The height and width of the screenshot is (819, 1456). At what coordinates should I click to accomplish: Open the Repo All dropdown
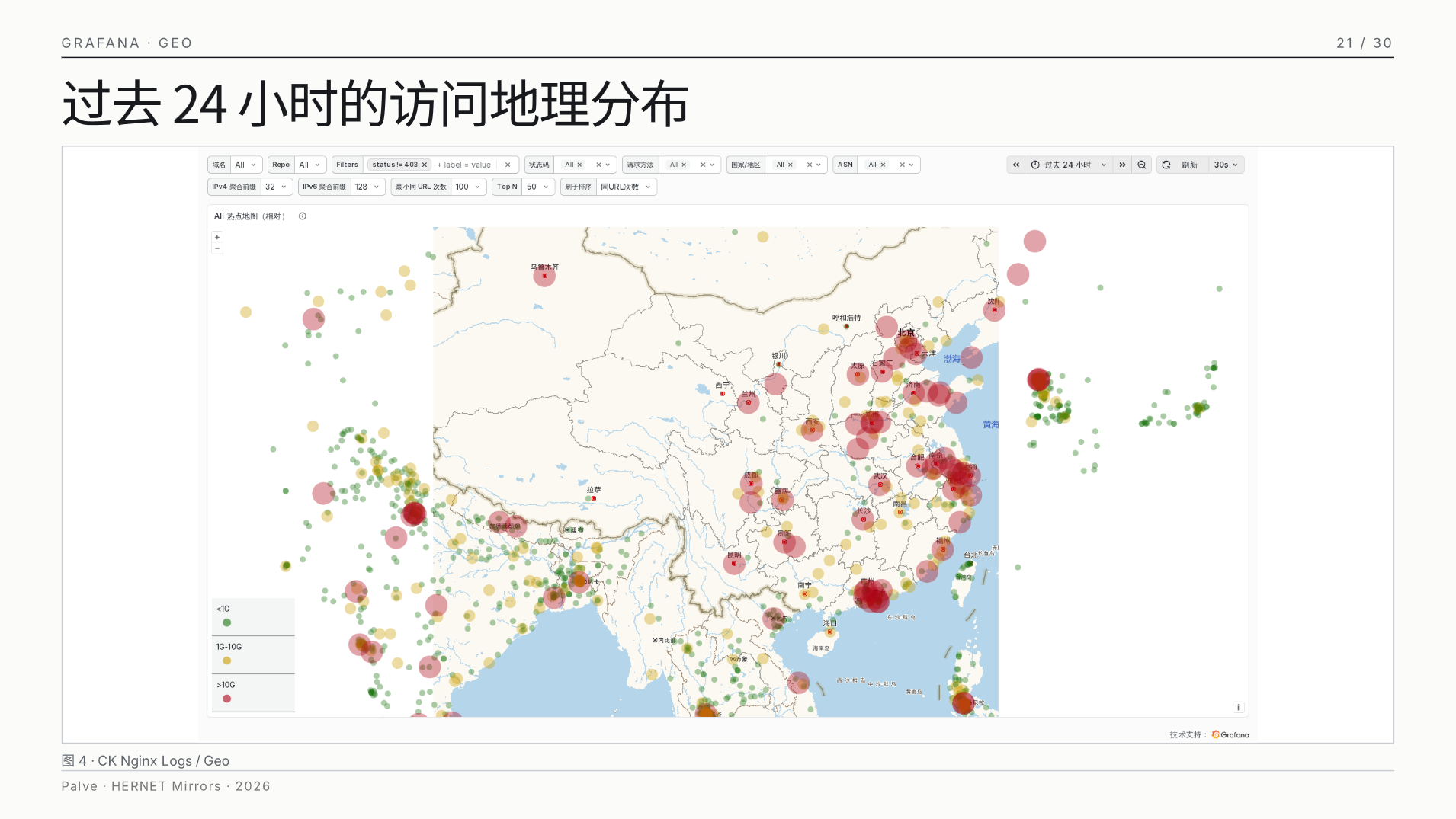pyautogui.click(x=309, y=165)
